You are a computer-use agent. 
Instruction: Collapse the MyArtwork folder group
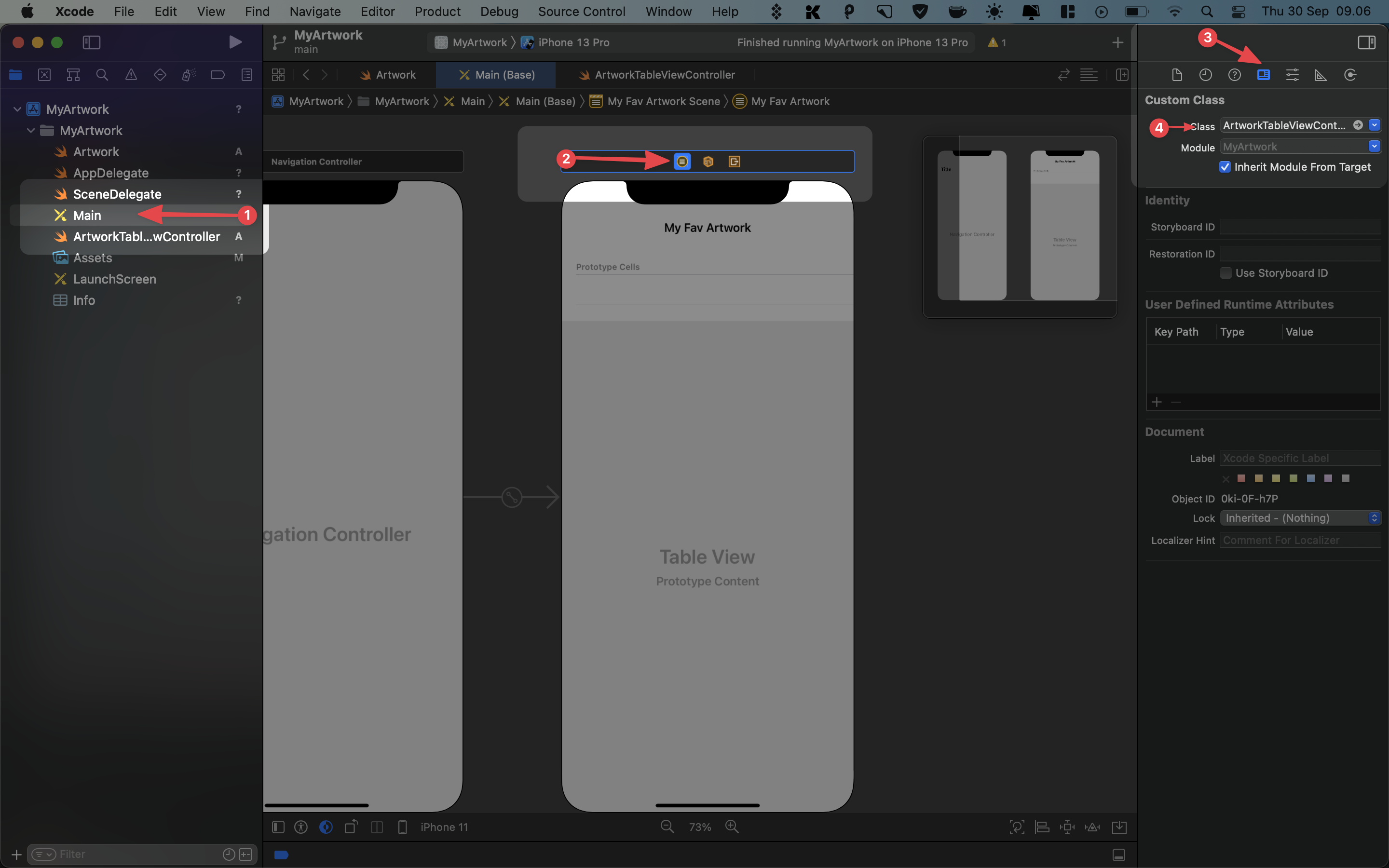point(31,130)
